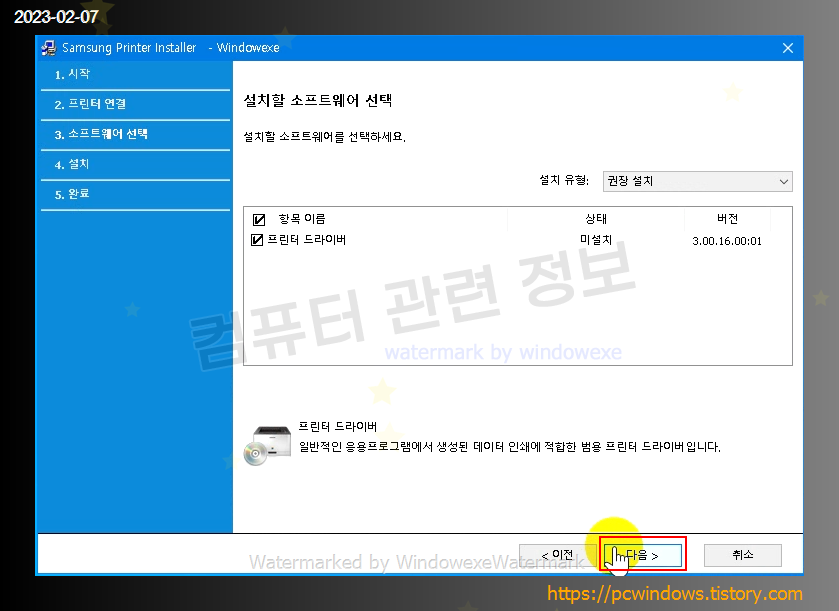
Task: Uncheck the 프린터 드라이버 checkbox
Action: tap(257, 240)
